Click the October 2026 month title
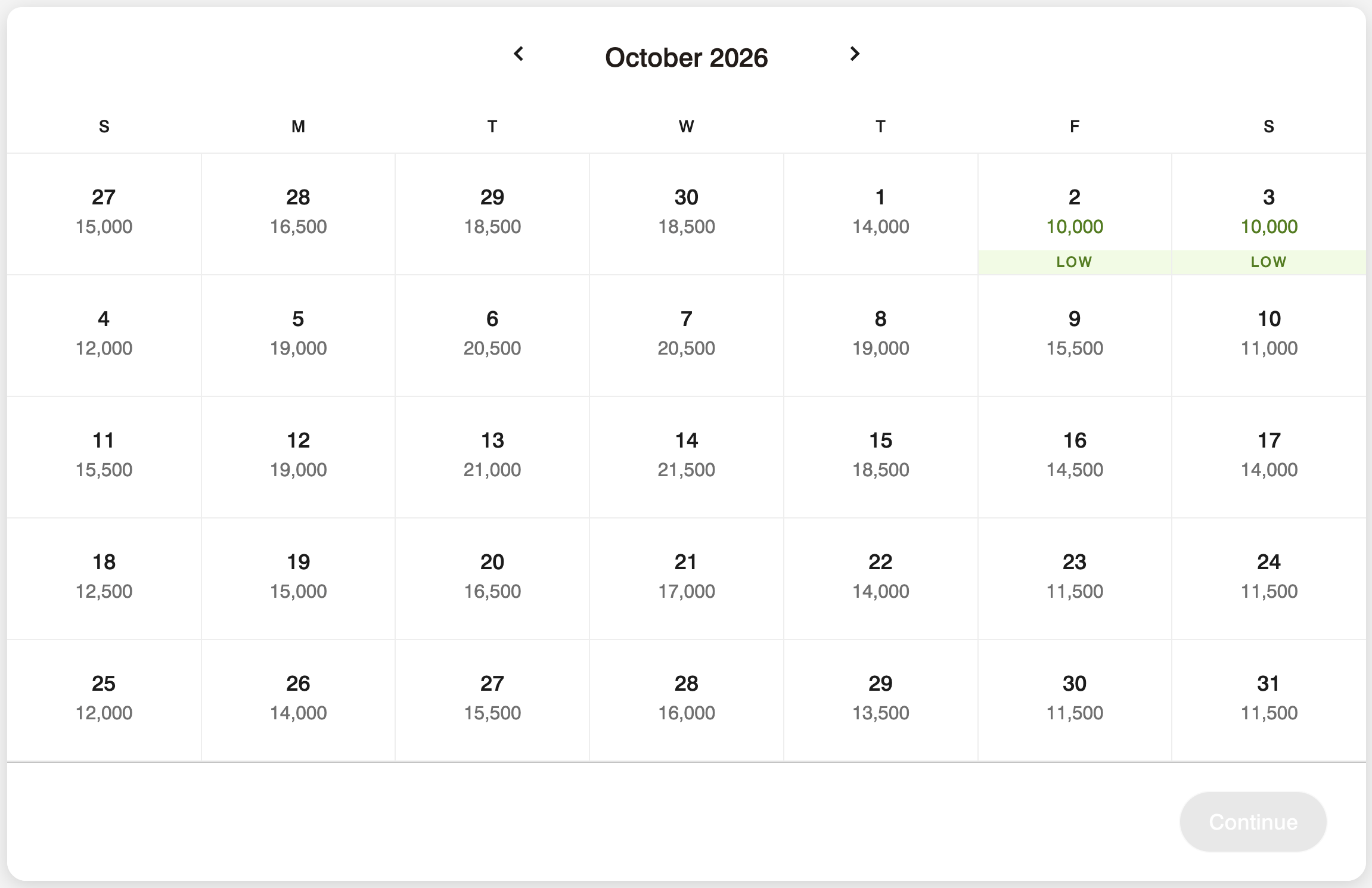 [x=686, y=57]
